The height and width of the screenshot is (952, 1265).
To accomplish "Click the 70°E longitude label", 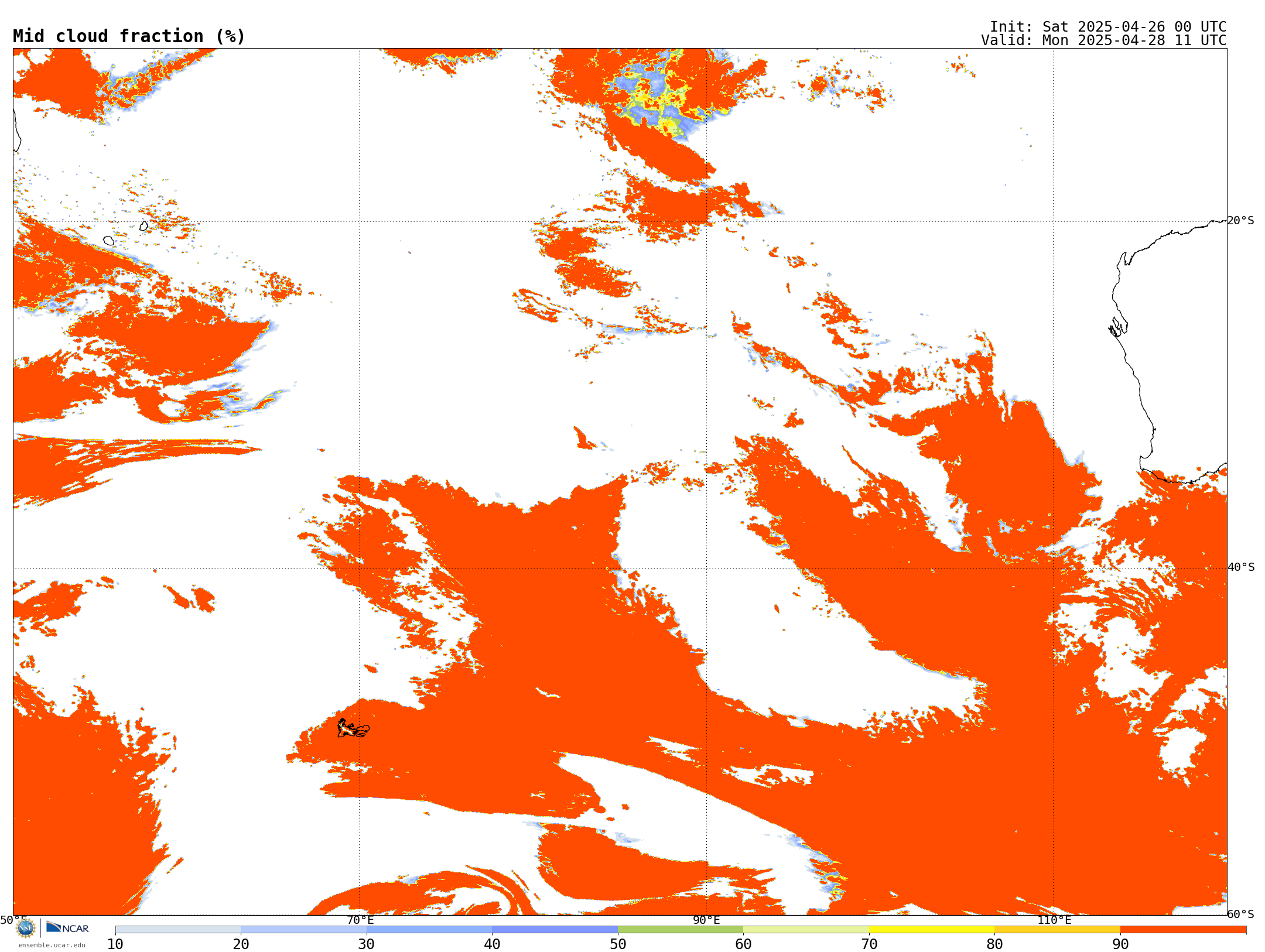I will [x=360, y=920].
